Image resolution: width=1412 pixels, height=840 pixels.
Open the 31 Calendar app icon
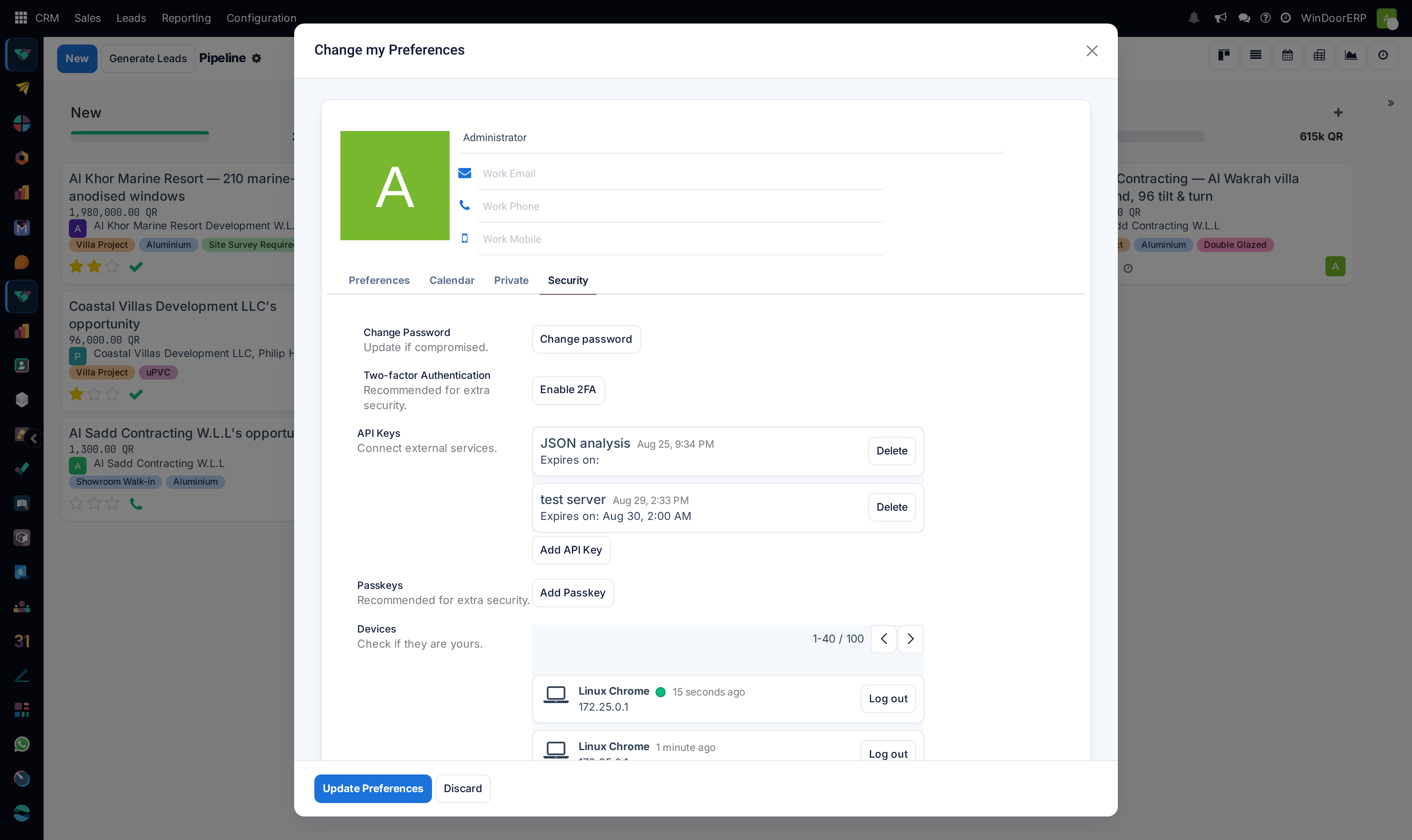[x=21, y=641]
